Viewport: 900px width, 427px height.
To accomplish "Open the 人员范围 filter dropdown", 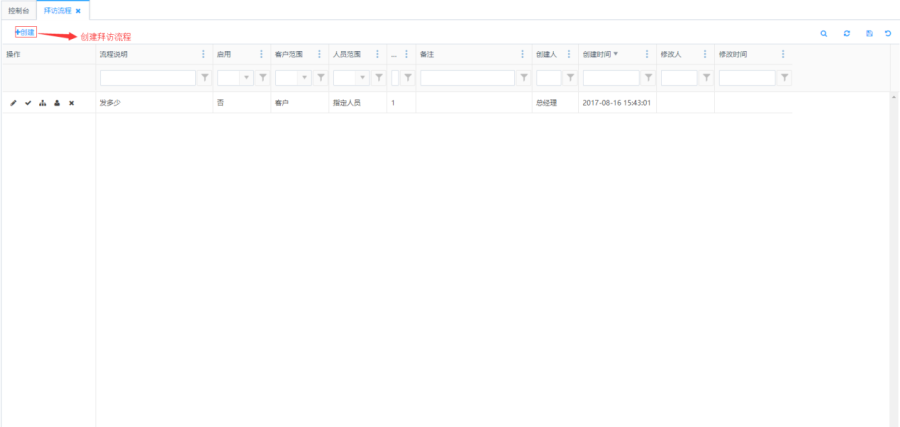I will [x=362, y=77].
